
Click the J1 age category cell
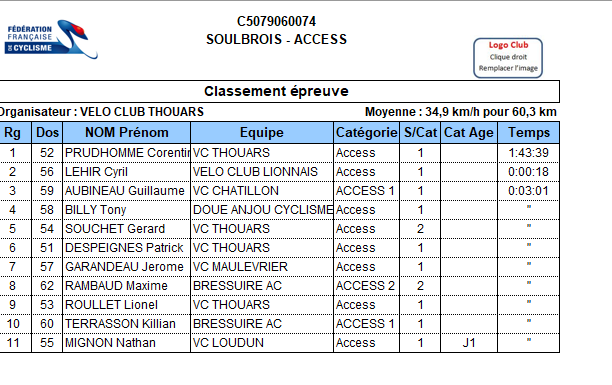(x=469, y=343)
